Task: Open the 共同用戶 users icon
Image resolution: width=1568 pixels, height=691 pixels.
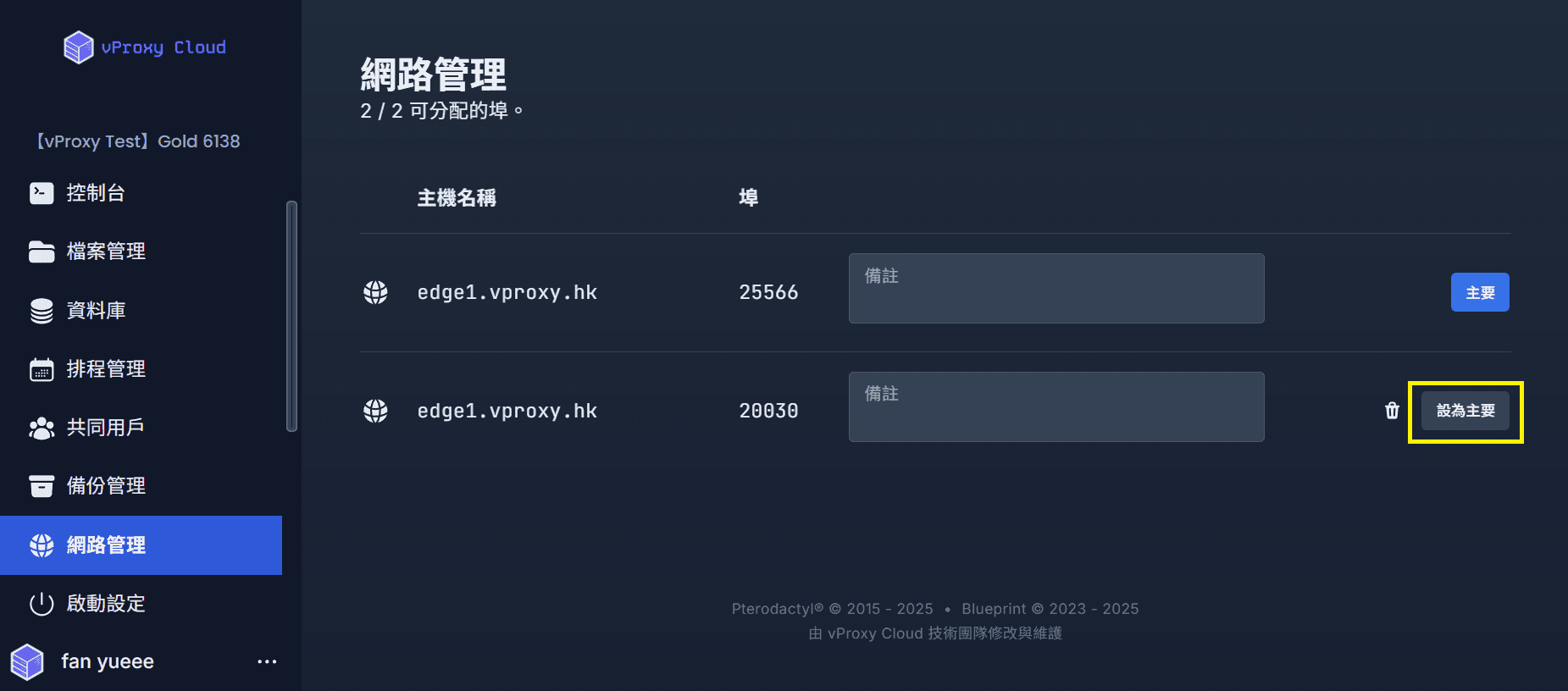Action: tap(42, 428)
